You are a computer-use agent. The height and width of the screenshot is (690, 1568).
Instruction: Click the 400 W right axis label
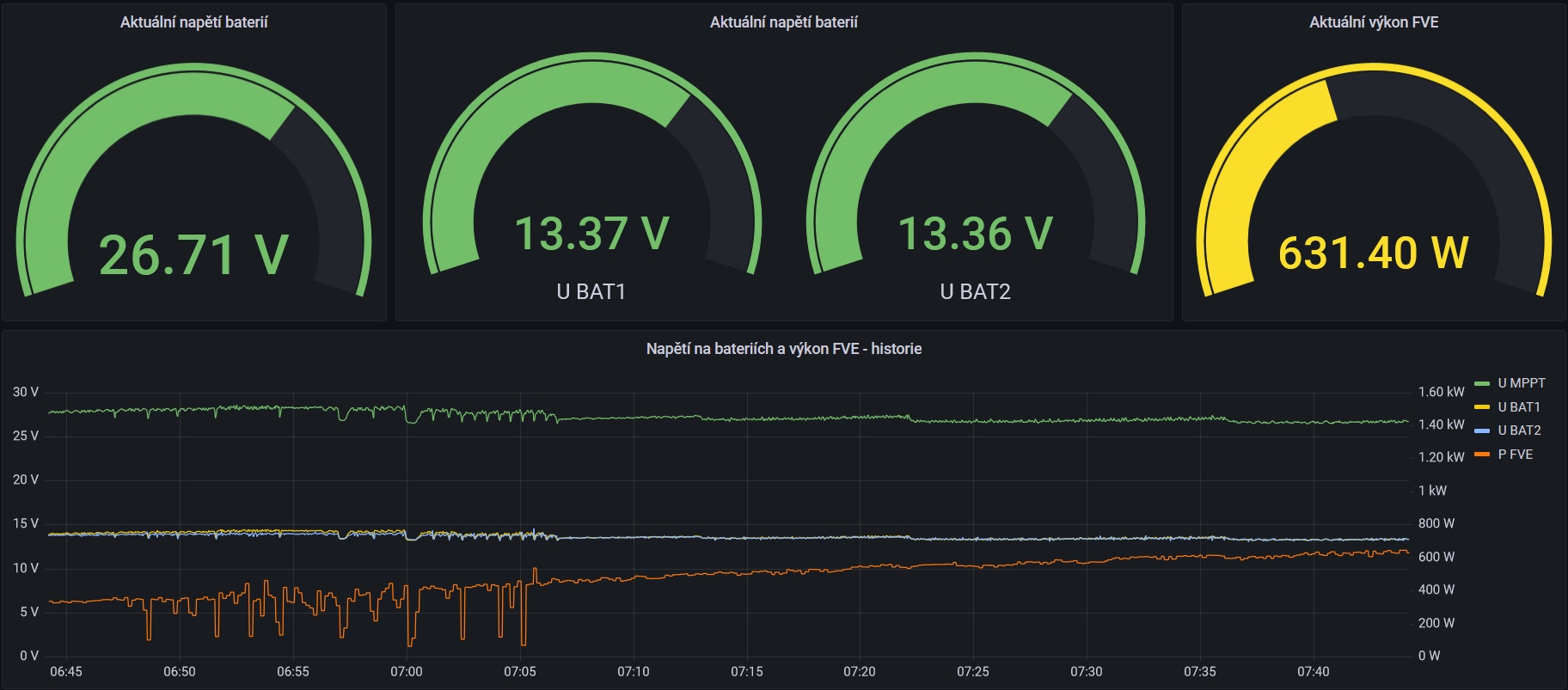1436,589
